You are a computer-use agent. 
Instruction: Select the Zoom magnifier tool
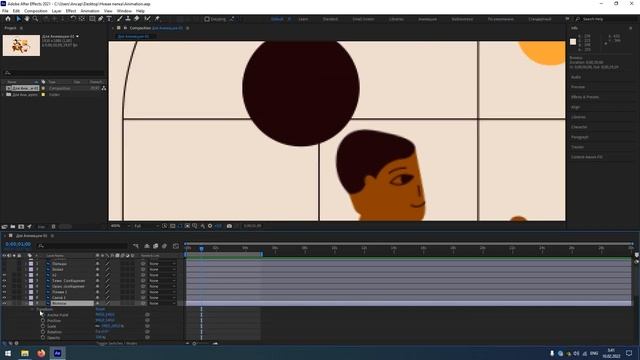click(x=36, y=19)
